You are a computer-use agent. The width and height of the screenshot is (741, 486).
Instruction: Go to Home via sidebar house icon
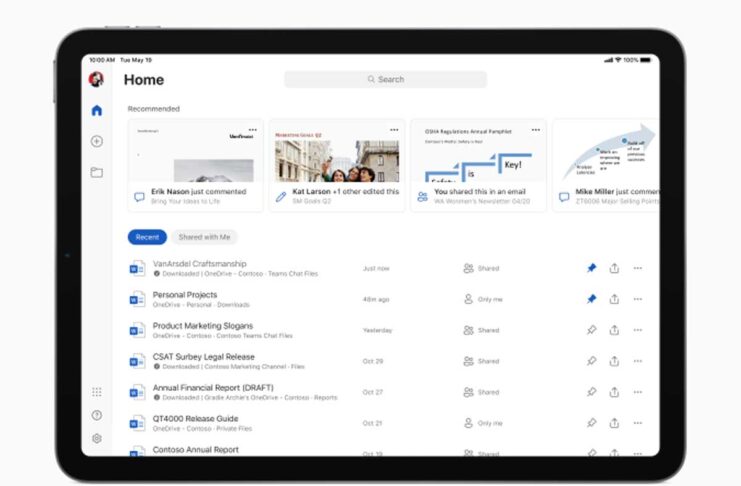pyautogui.click(x=97, y=111)
